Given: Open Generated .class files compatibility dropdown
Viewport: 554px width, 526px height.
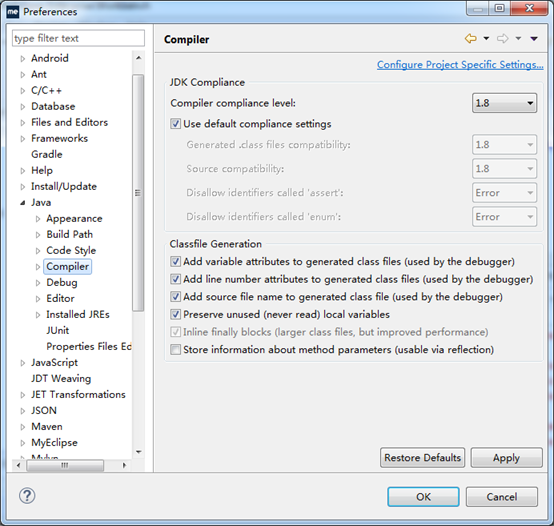Looking at the screenshot, I should pos(504,144).
